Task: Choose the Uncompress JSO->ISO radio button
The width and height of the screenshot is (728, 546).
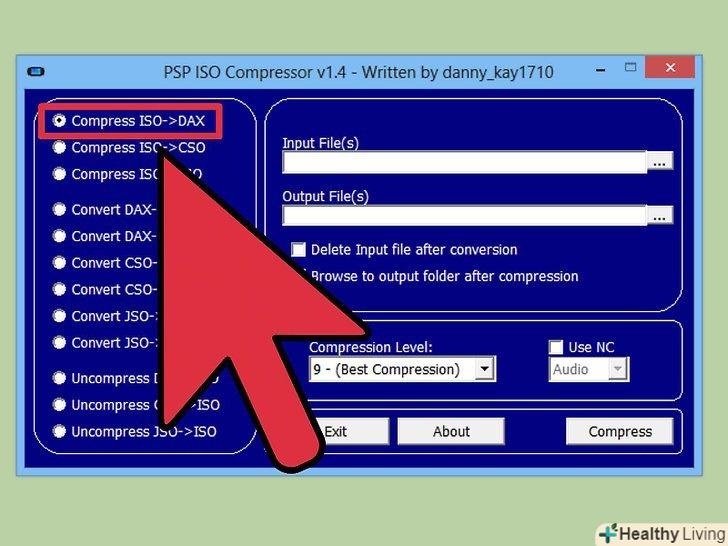Action: click(59, 431)
